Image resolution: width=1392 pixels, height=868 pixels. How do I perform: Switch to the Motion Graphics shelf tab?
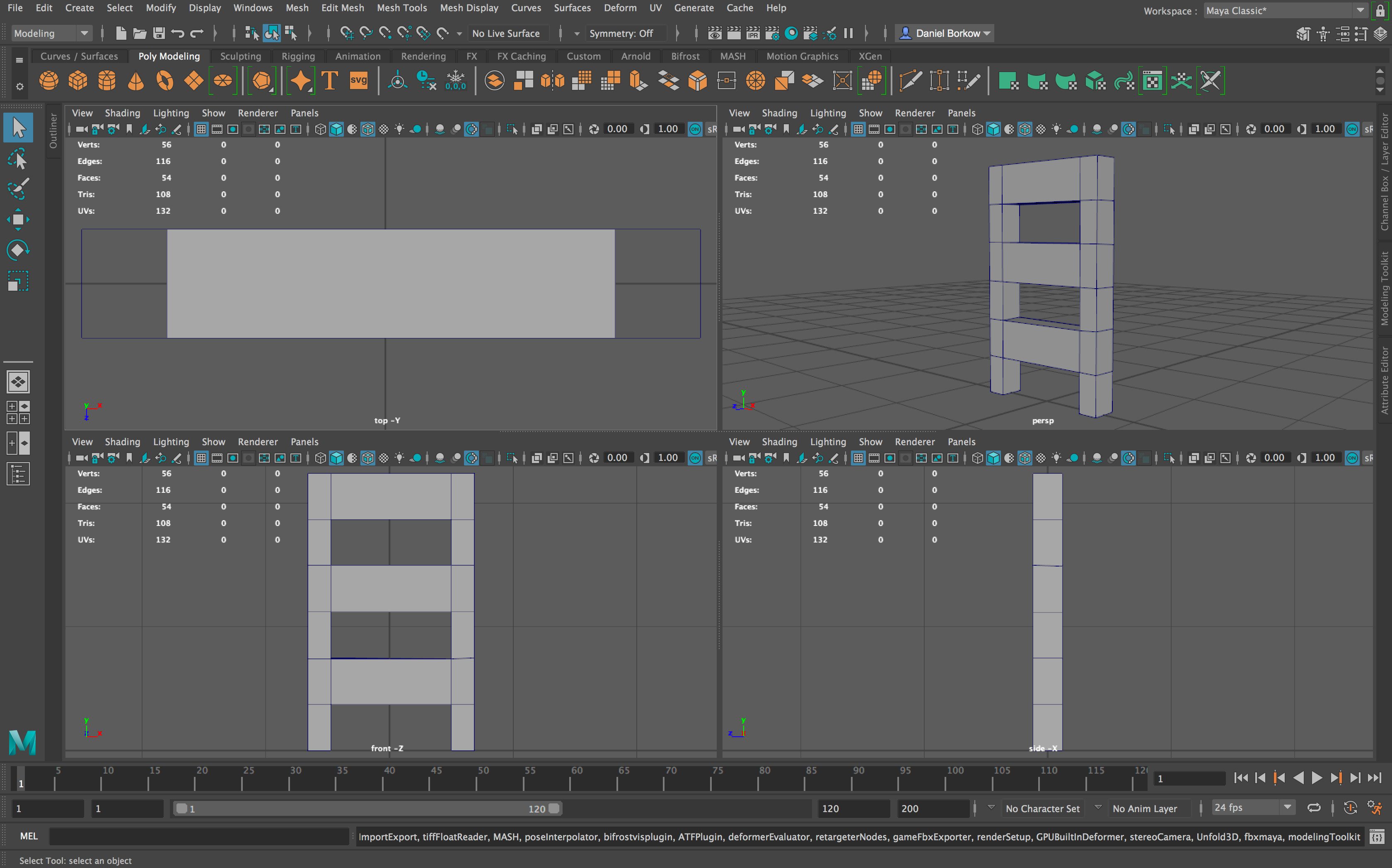point(802,56)
